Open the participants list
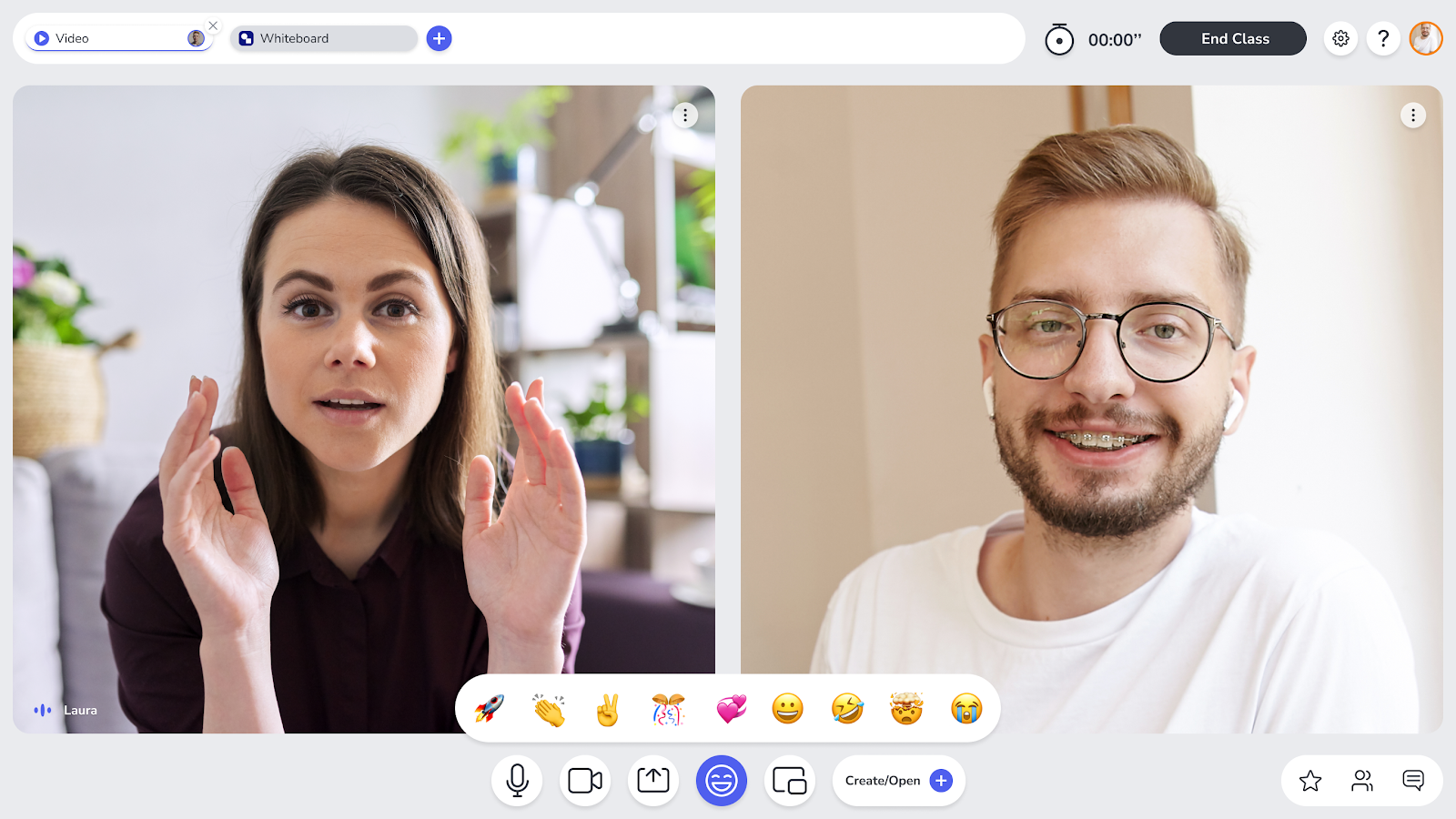 click(1362, 781)
